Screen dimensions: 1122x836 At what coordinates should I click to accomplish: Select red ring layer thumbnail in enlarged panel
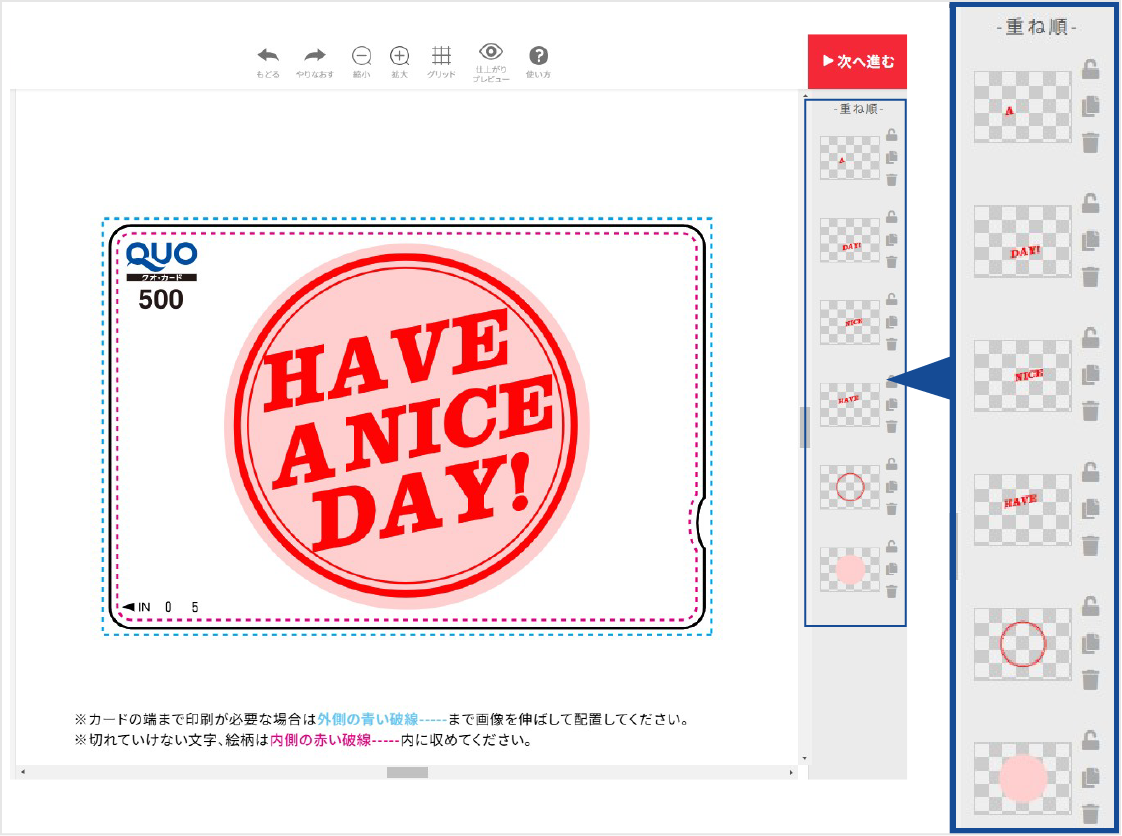pyautogui.click(x=1022, y=644)
